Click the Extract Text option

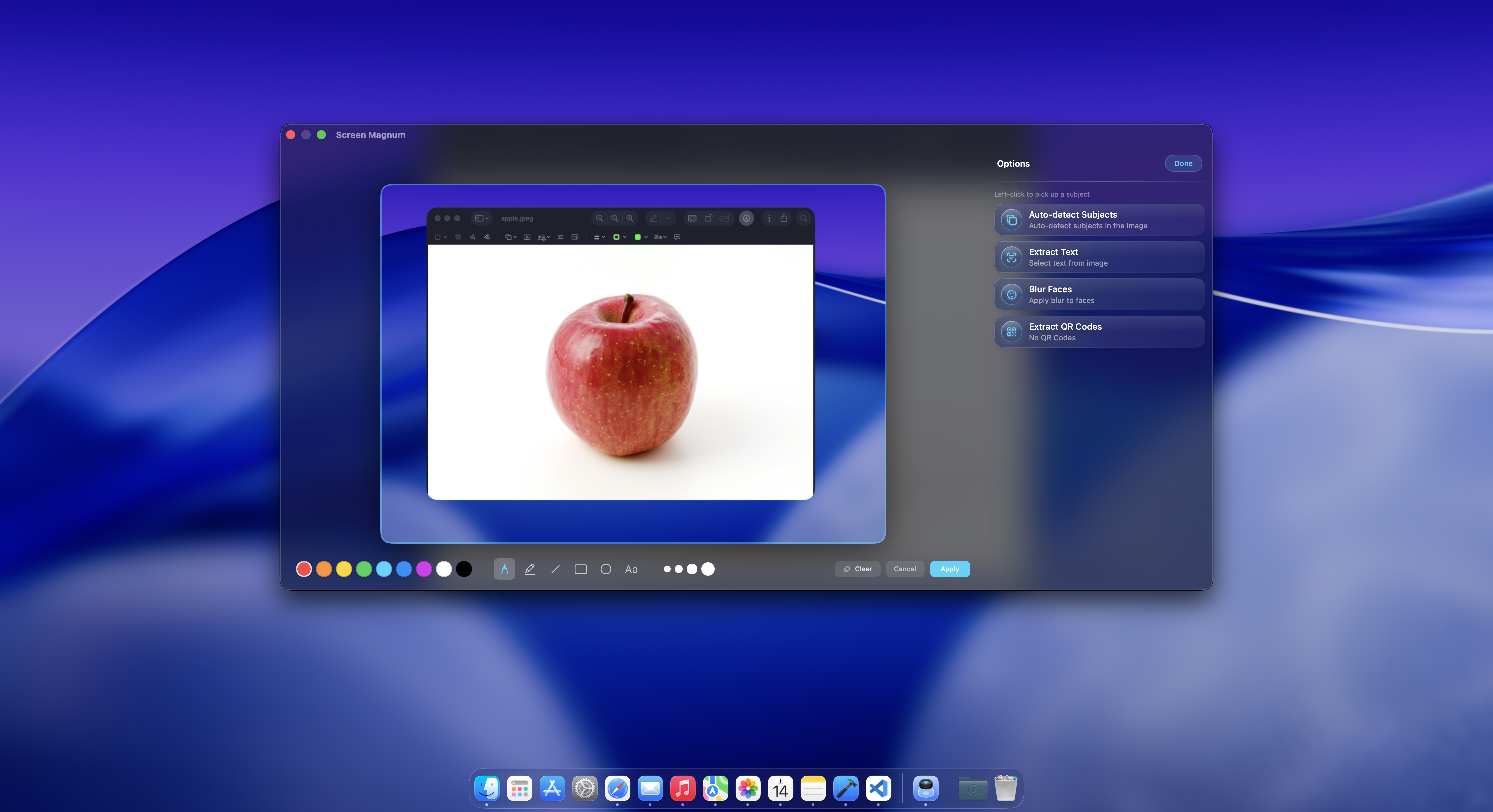click(1099, 257)
